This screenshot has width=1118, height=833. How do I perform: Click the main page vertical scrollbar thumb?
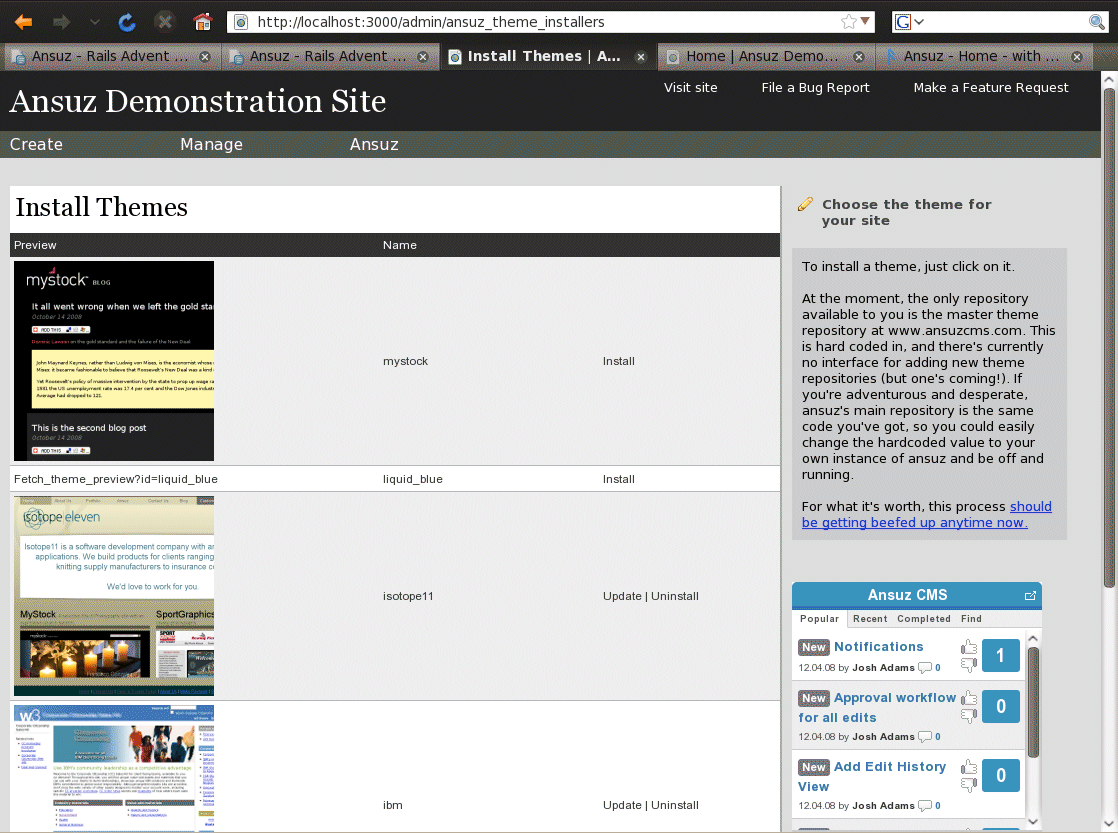pyautogui.click(x=1109, y=337)
